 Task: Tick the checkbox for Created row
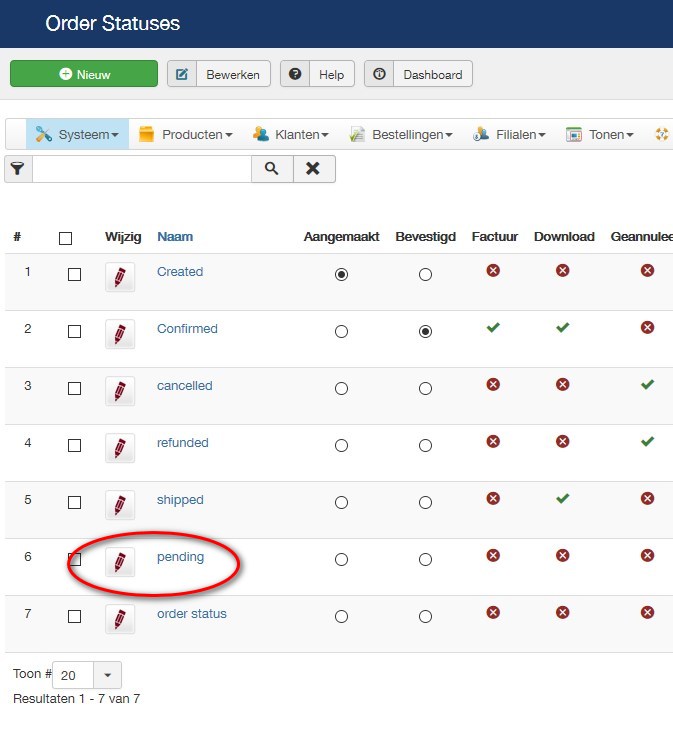pyautogui.click(x=74, y=274)
